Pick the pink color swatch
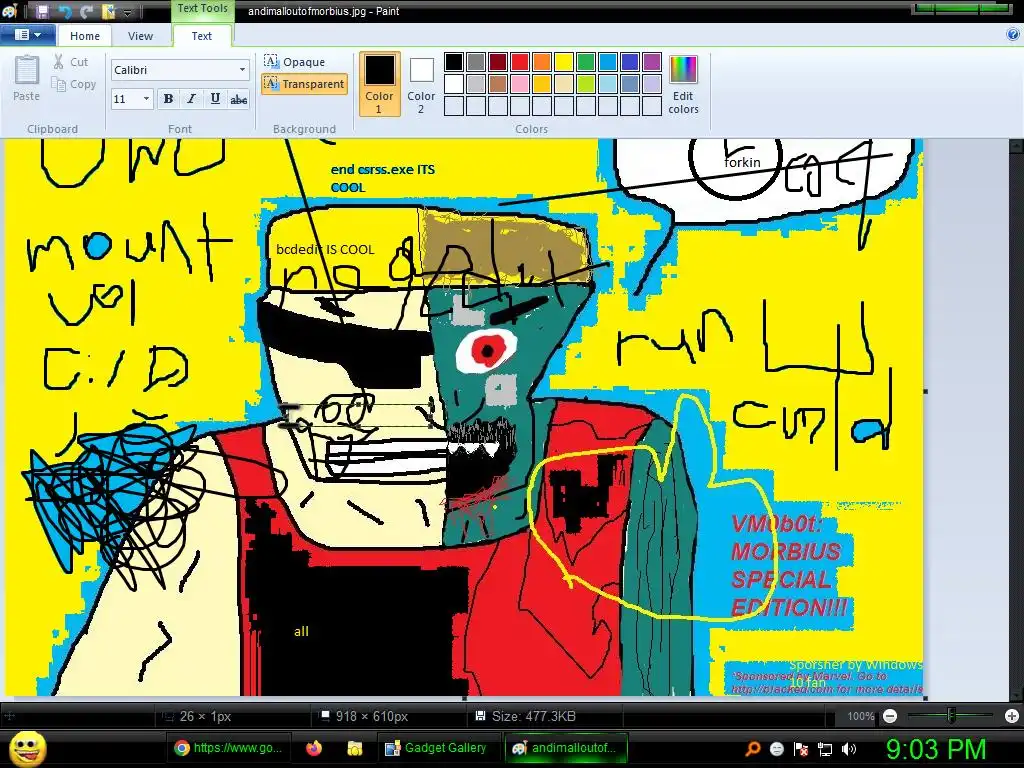The height and width of the screenshot is (768, 1024). pos(520,84)
